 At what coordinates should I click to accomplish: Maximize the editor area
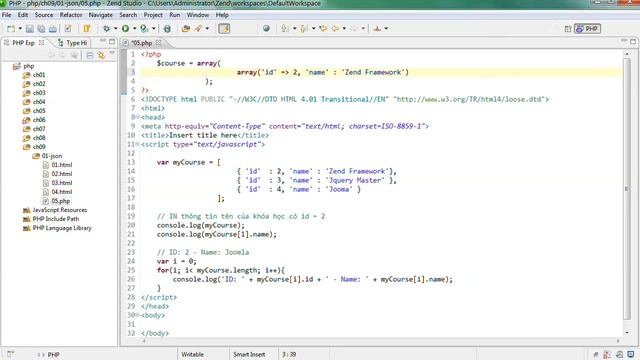tap(633, 42)
